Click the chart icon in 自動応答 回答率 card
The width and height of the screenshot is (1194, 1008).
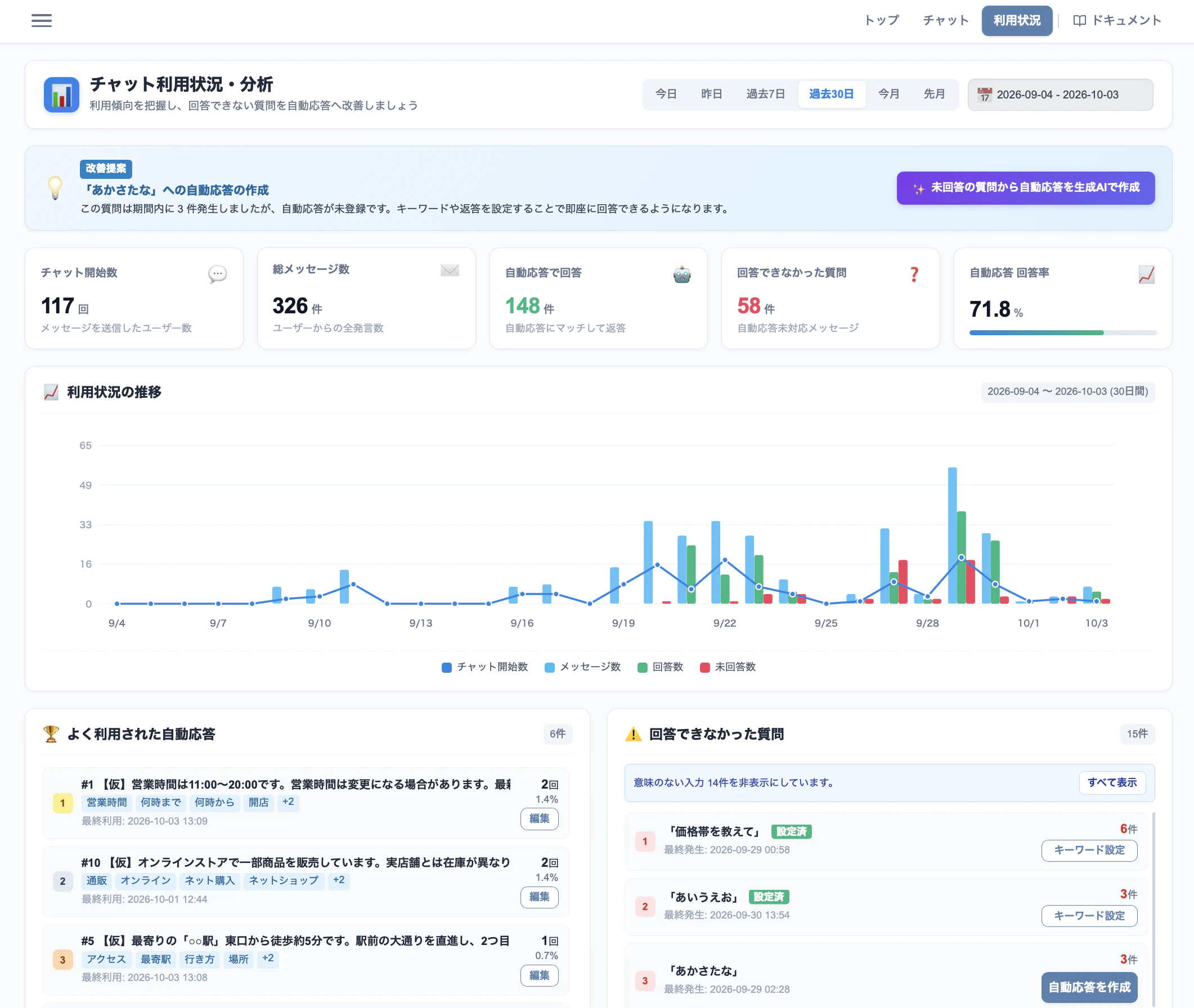(x=1146, y=274)
